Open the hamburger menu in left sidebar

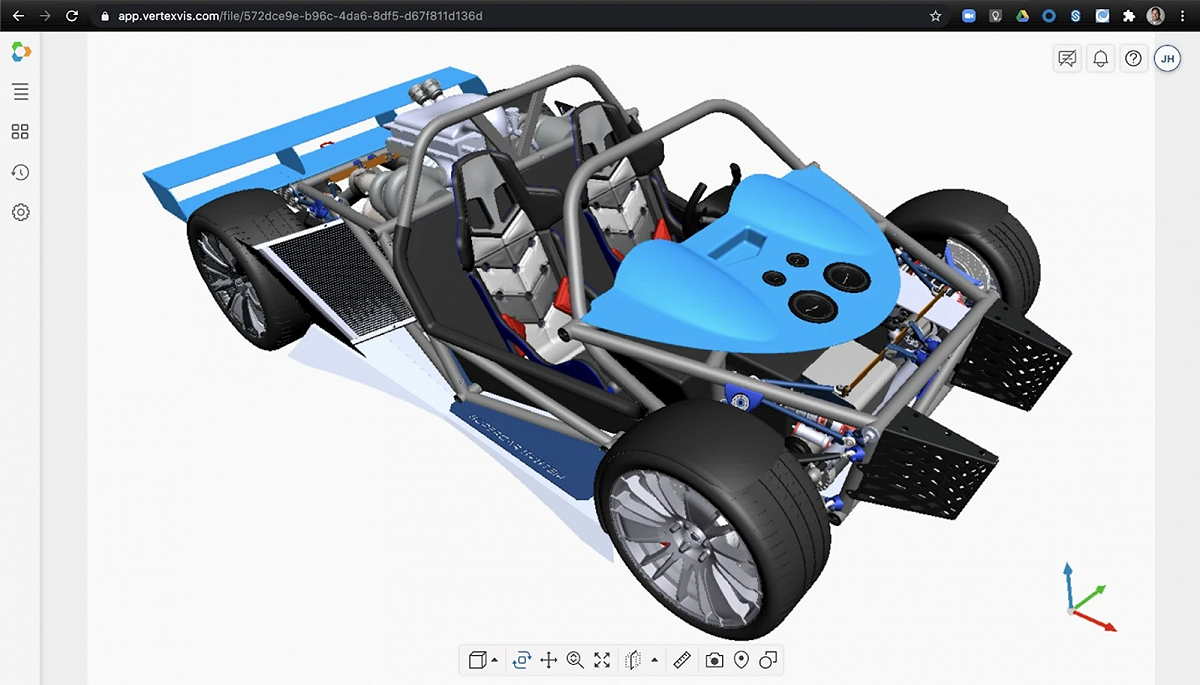click(x=20, y=92)
